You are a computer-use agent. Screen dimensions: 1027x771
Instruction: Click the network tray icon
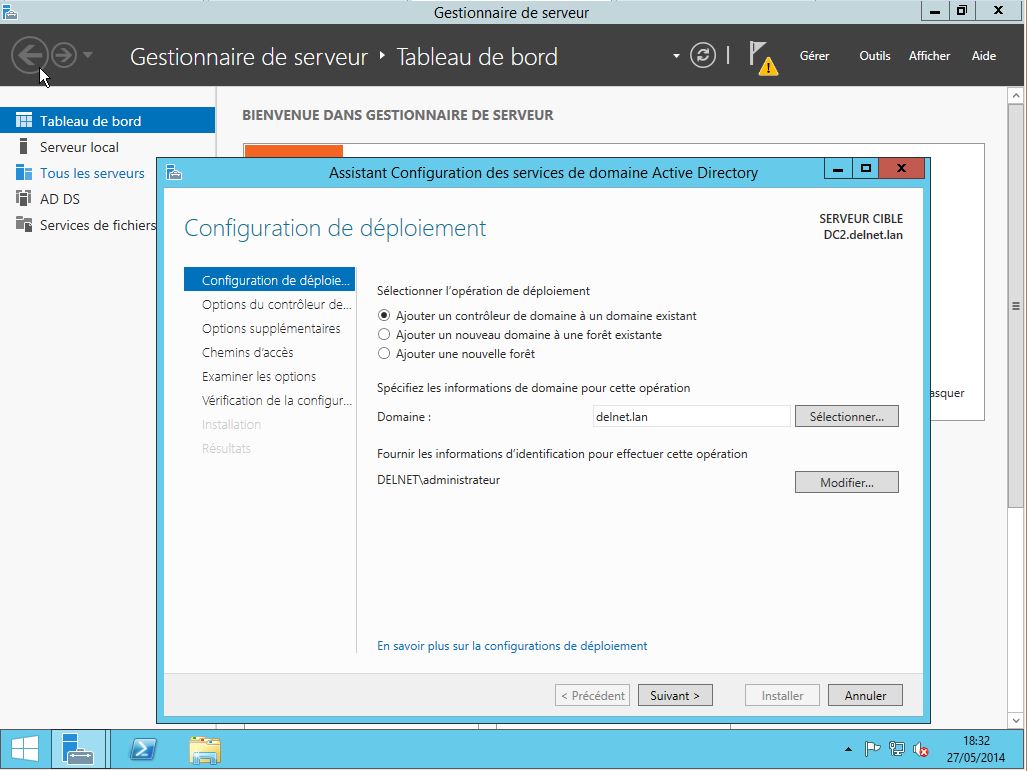[897, 749]
